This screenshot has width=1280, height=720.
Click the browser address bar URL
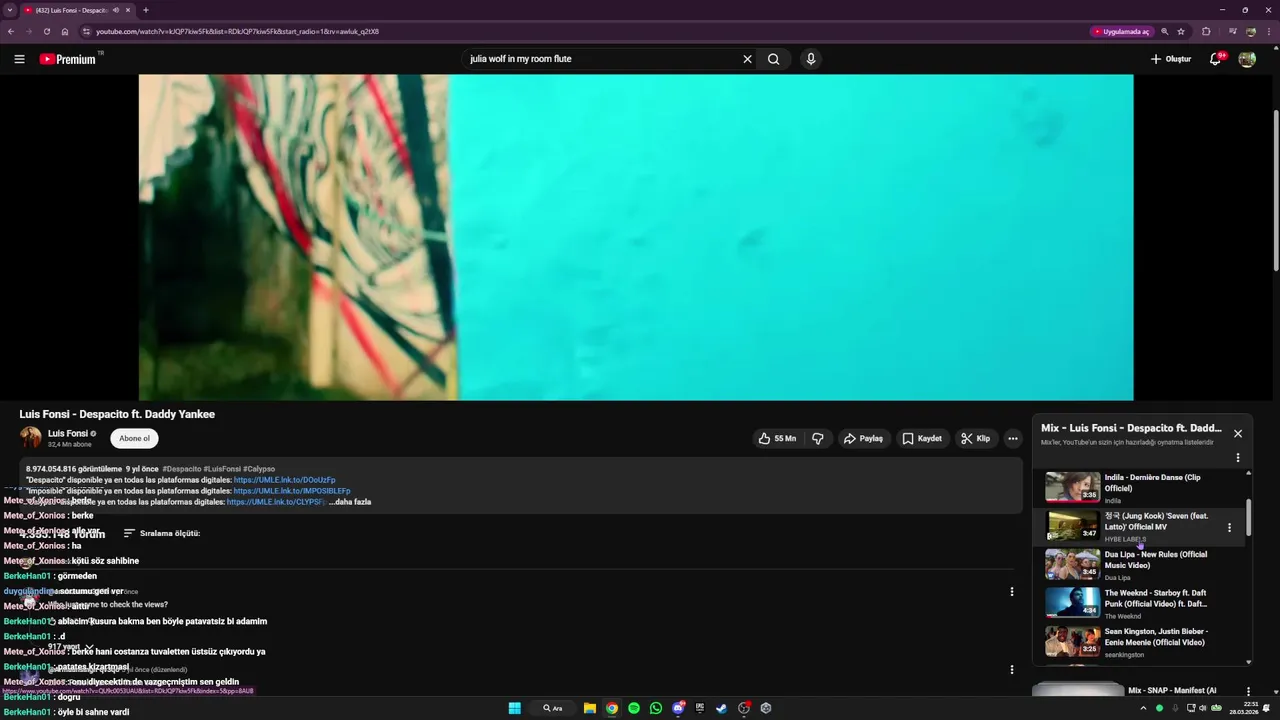[x=237, y=31]
